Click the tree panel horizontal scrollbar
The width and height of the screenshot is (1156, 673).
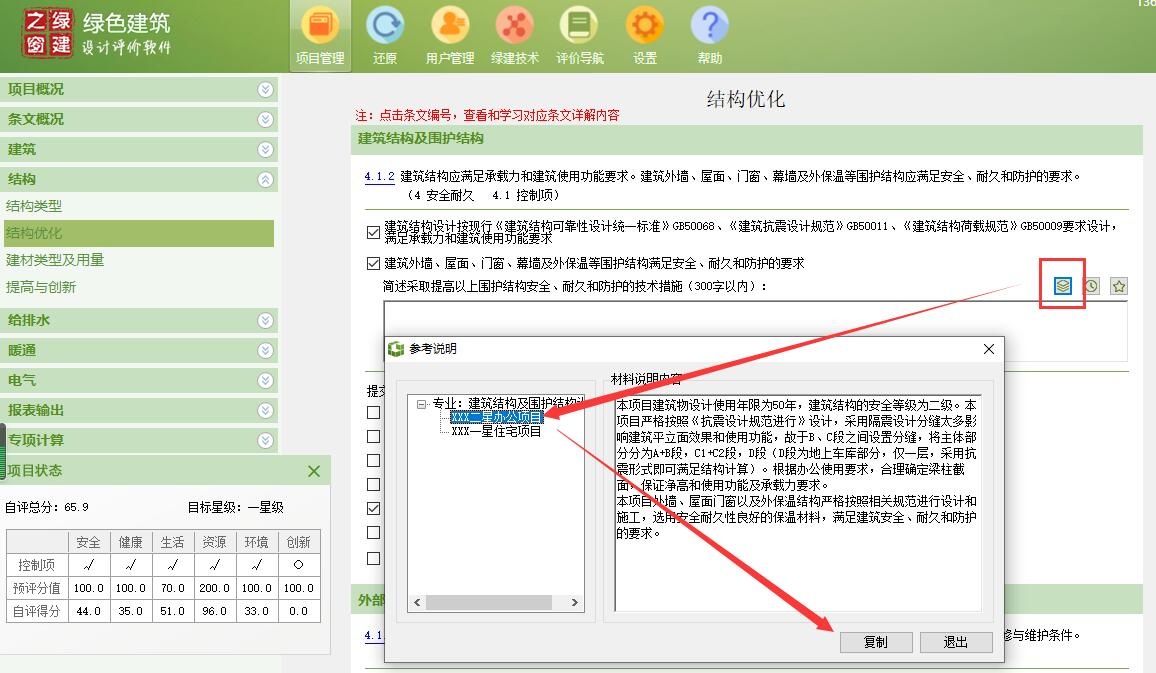tap(488, 603)
